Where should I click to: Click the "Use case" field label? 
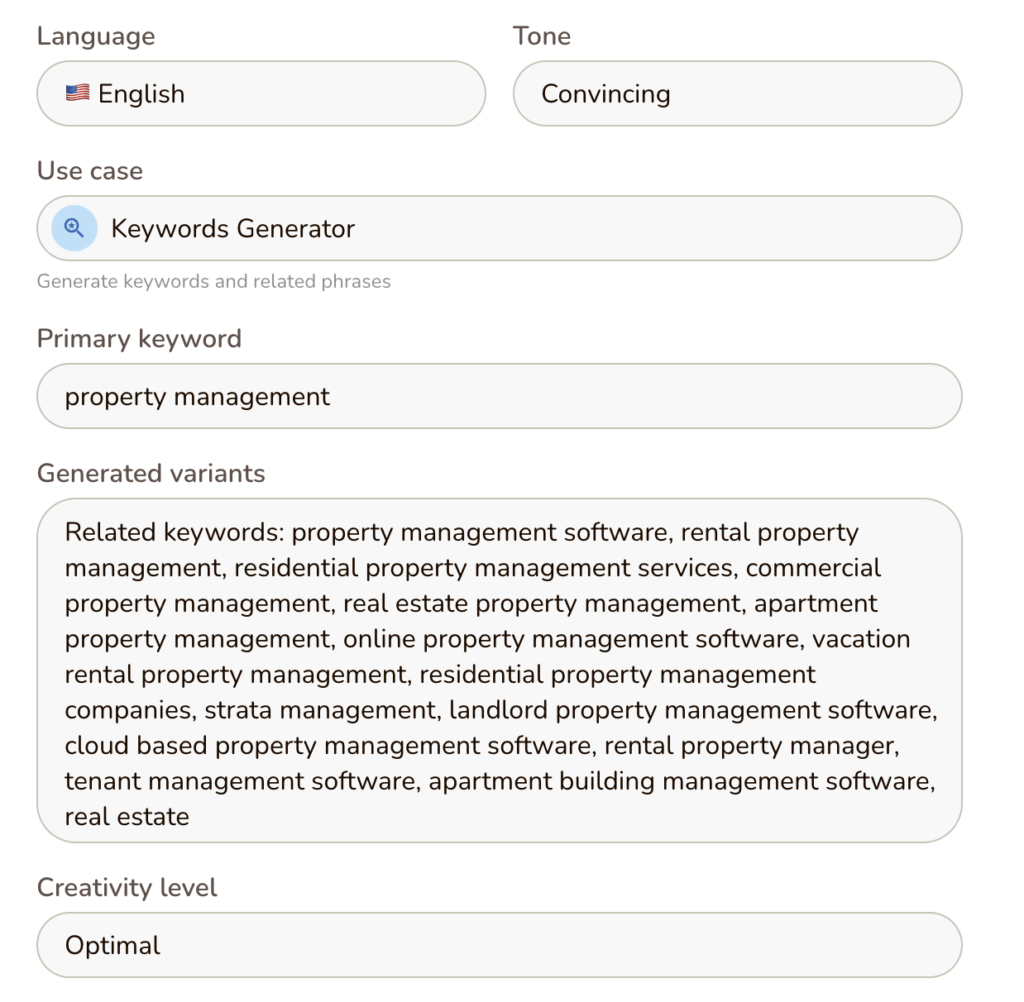(90, 171)
